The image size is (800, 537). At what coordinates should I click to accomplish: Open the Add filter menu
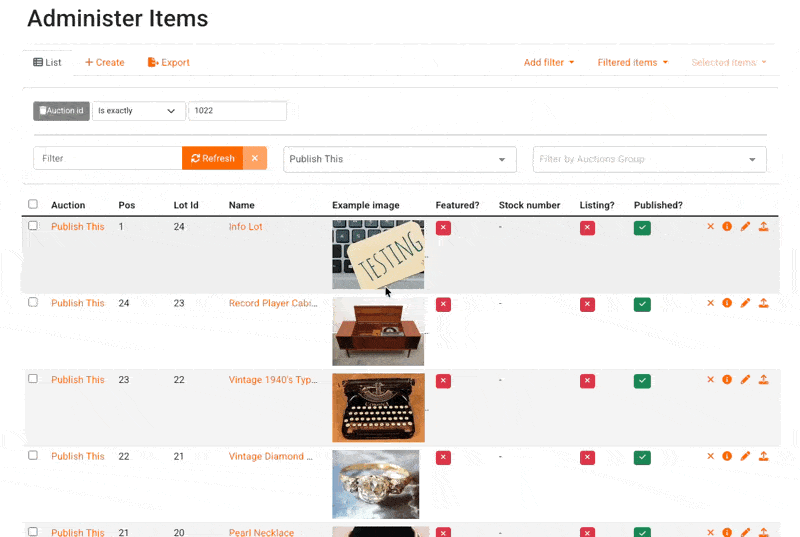coord(549,62)
